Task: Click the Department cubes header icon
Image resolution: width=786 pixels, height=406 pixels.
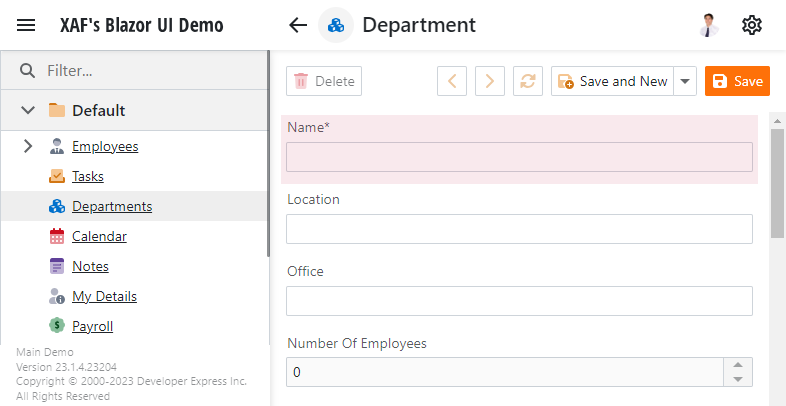Action: [x=336, y=25]
